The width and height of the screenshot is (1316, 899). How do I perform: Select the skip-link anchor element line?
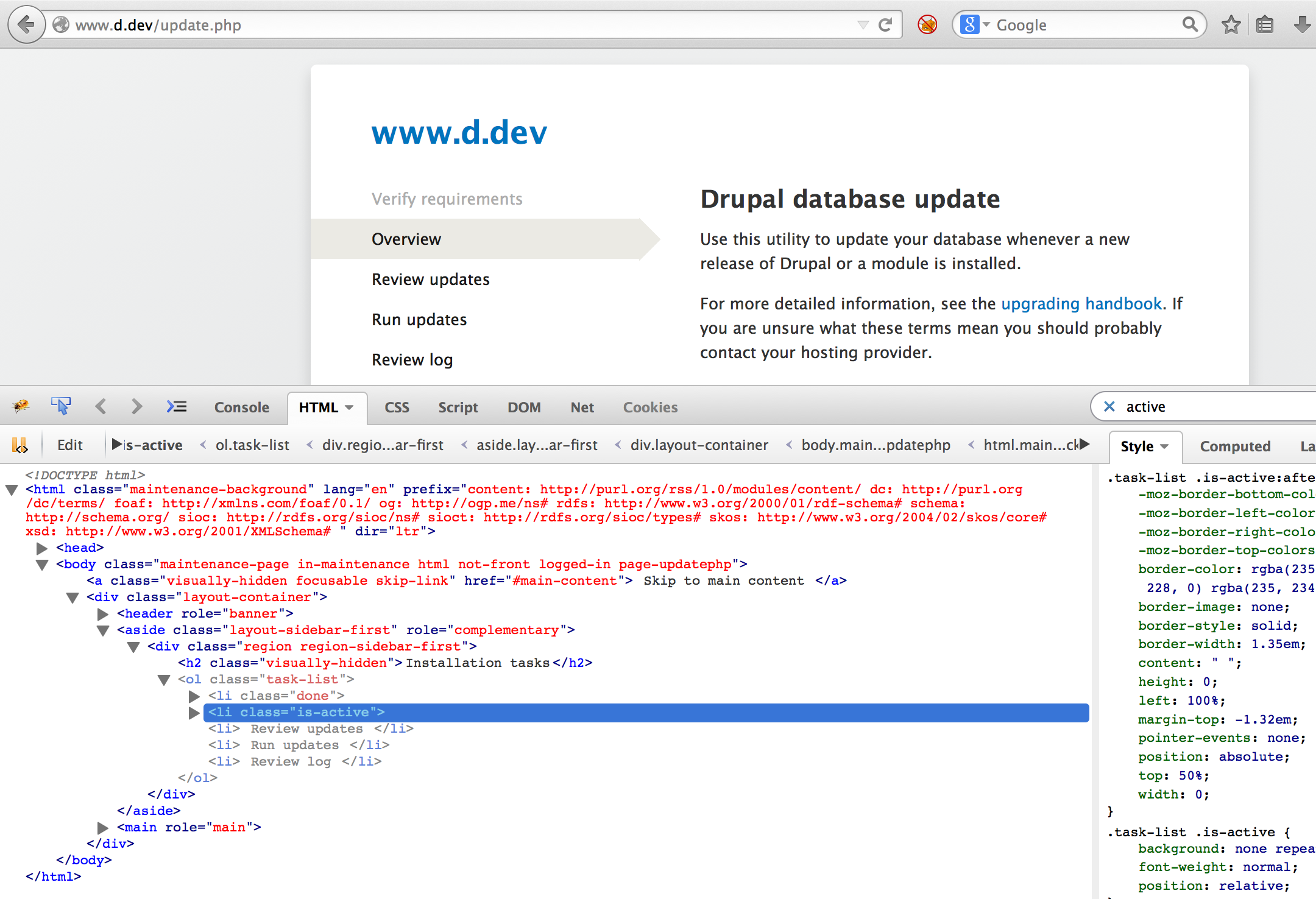click(x=467, y=580)
